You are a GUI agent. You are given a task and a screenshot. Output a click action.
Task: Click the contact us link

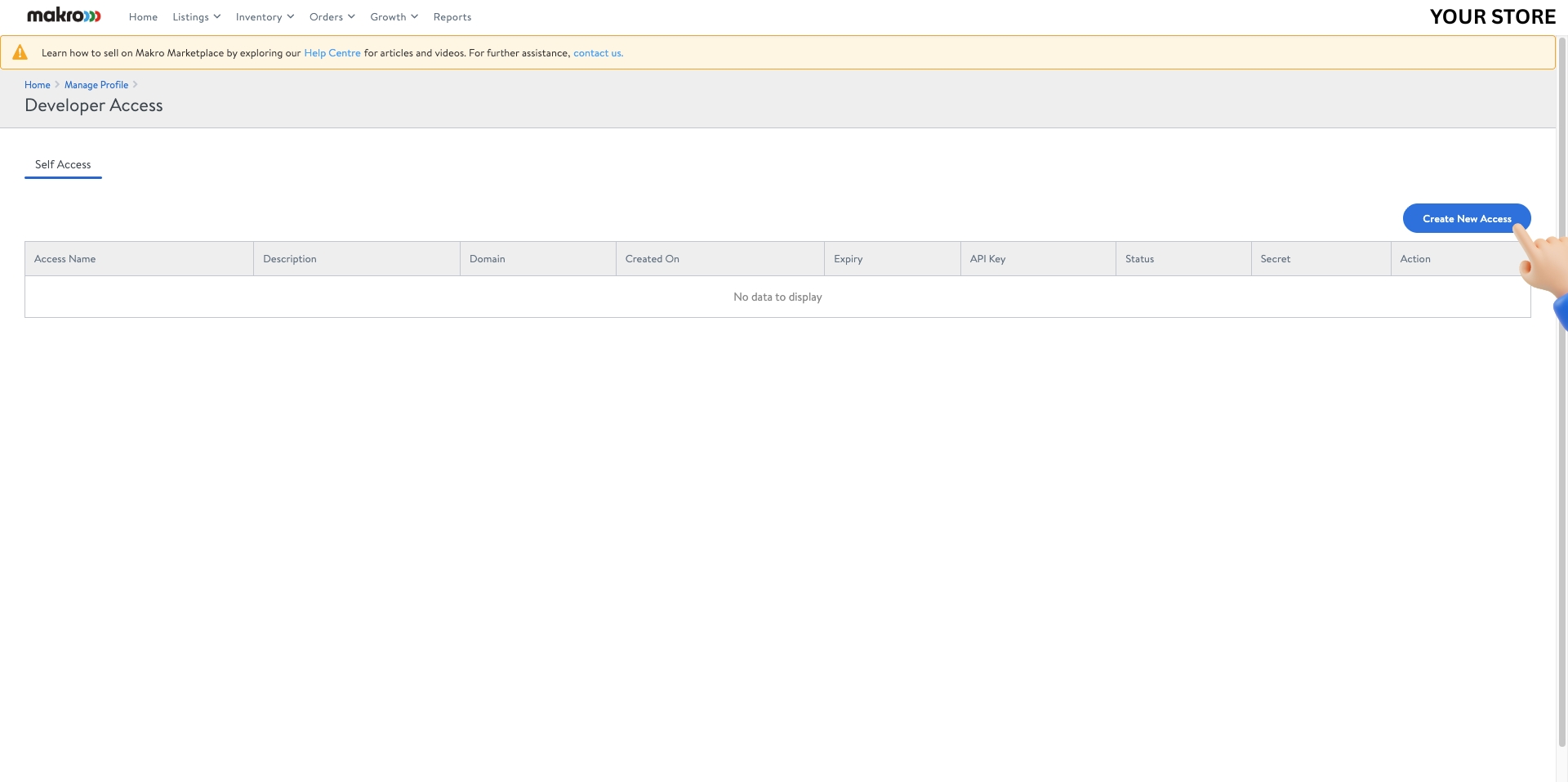pos(597,52)
